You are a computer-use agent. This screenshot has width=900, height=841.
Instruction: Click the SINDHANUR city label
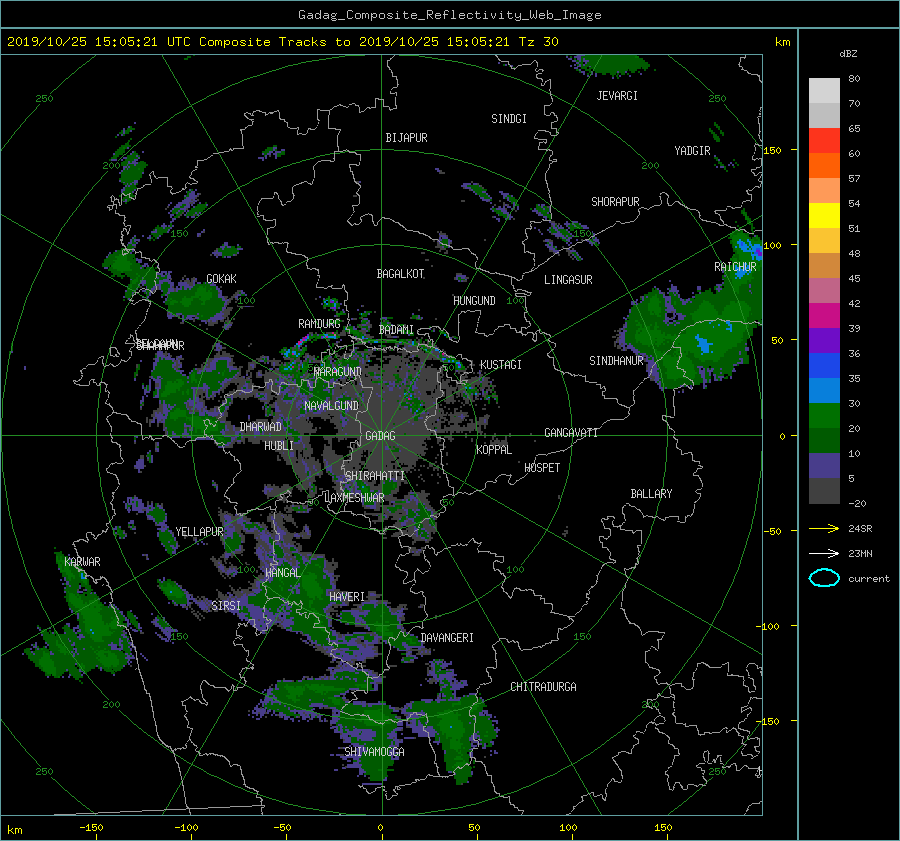(x=616, y=361)
